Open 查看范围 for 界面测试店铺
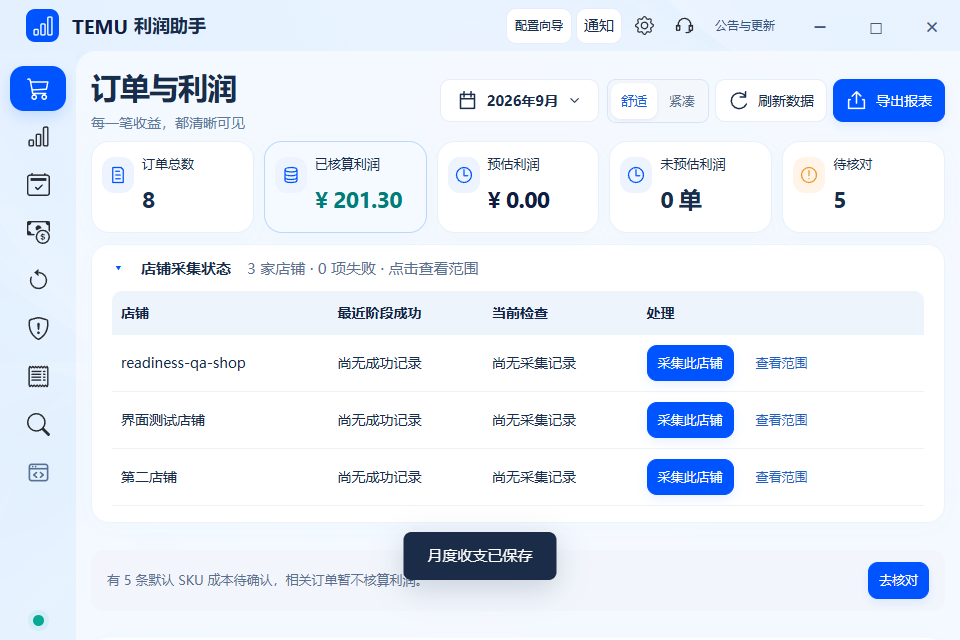 coord(781,420)
